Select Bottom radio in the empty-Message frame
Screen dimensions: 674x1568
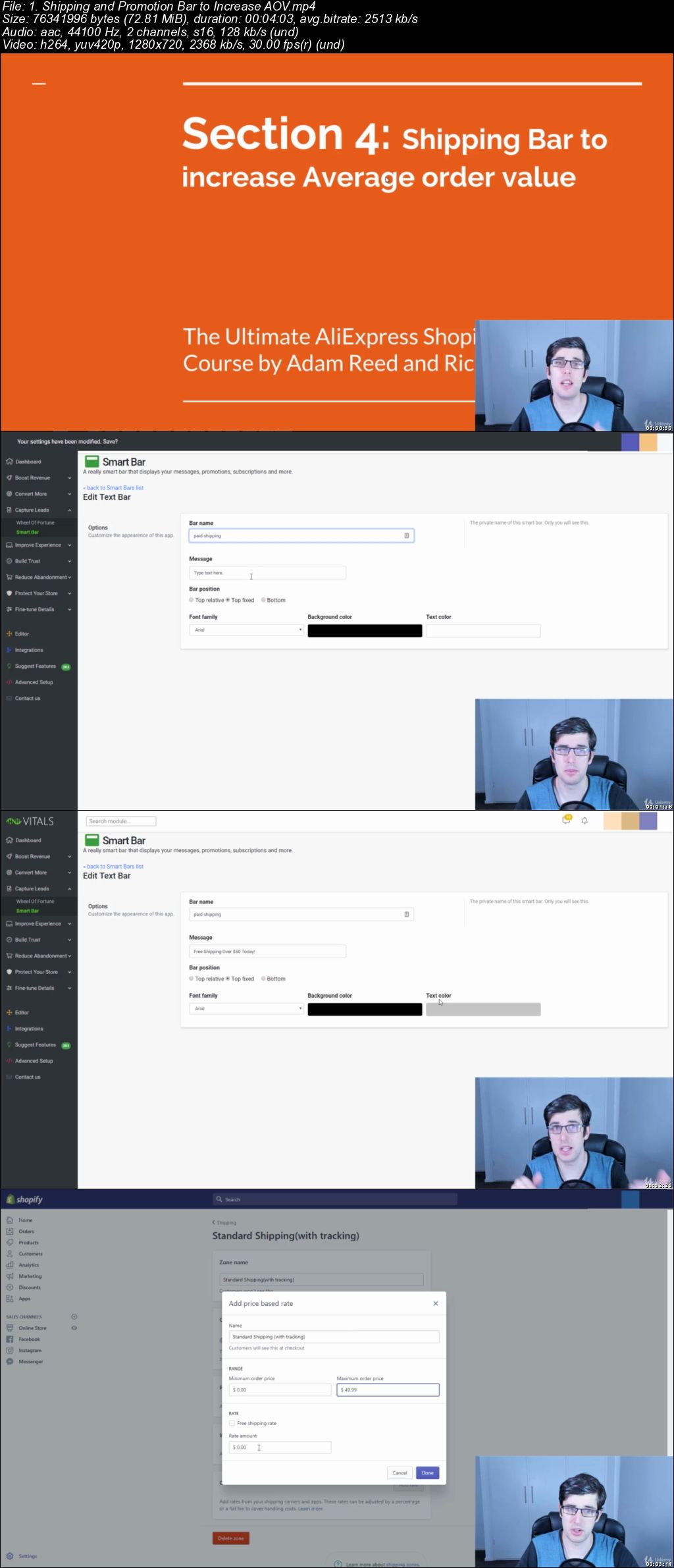(263, 600)
